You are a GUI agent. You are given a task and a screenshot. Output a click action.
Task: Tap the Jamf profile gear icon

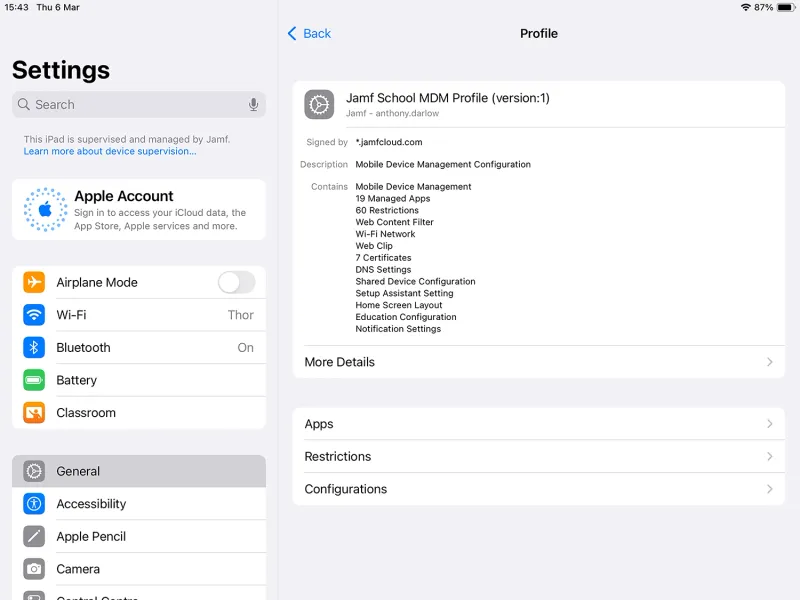[x=319, y=105]
